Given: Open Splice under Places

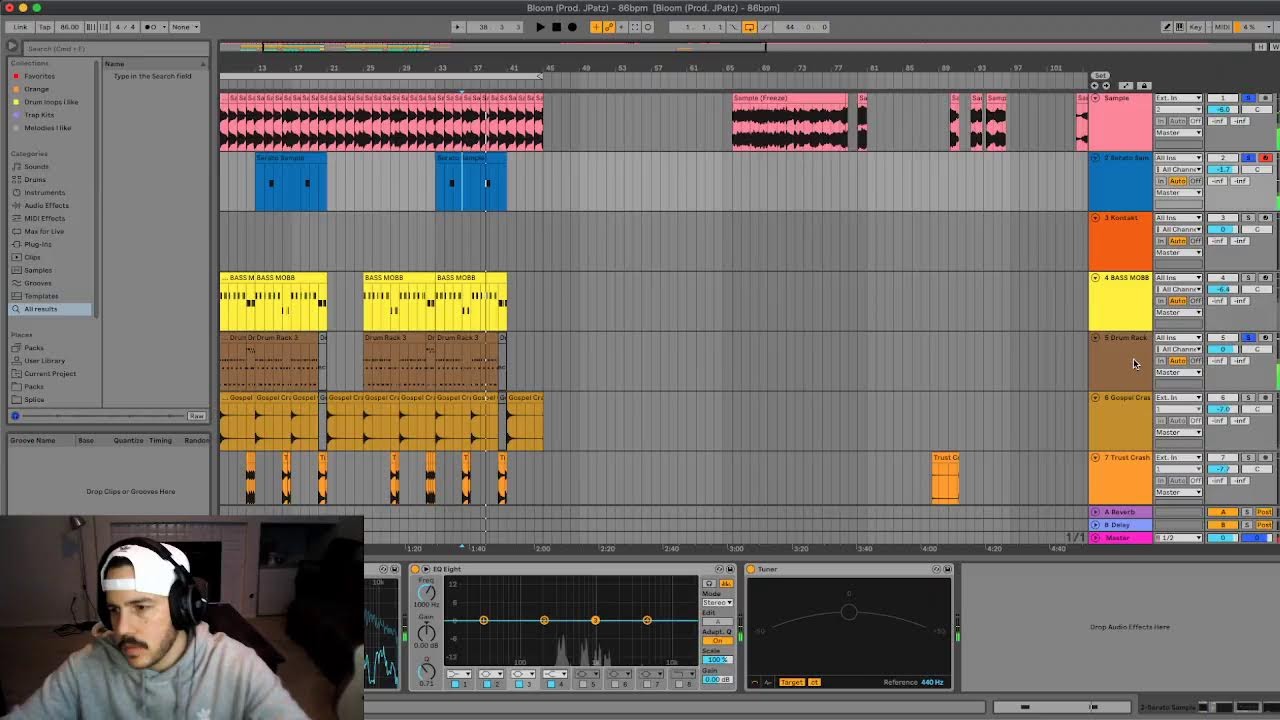Looking at the screenshot, I should pyautogui.click(x=35, y=400).
